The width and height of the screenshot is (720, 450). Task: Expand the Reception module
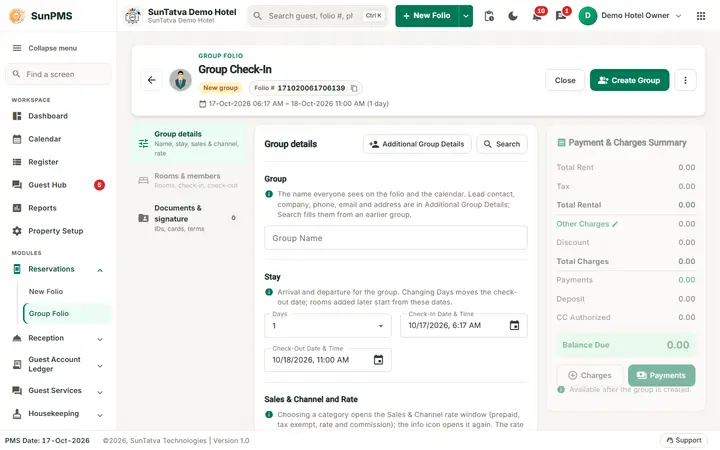[100, 339]
